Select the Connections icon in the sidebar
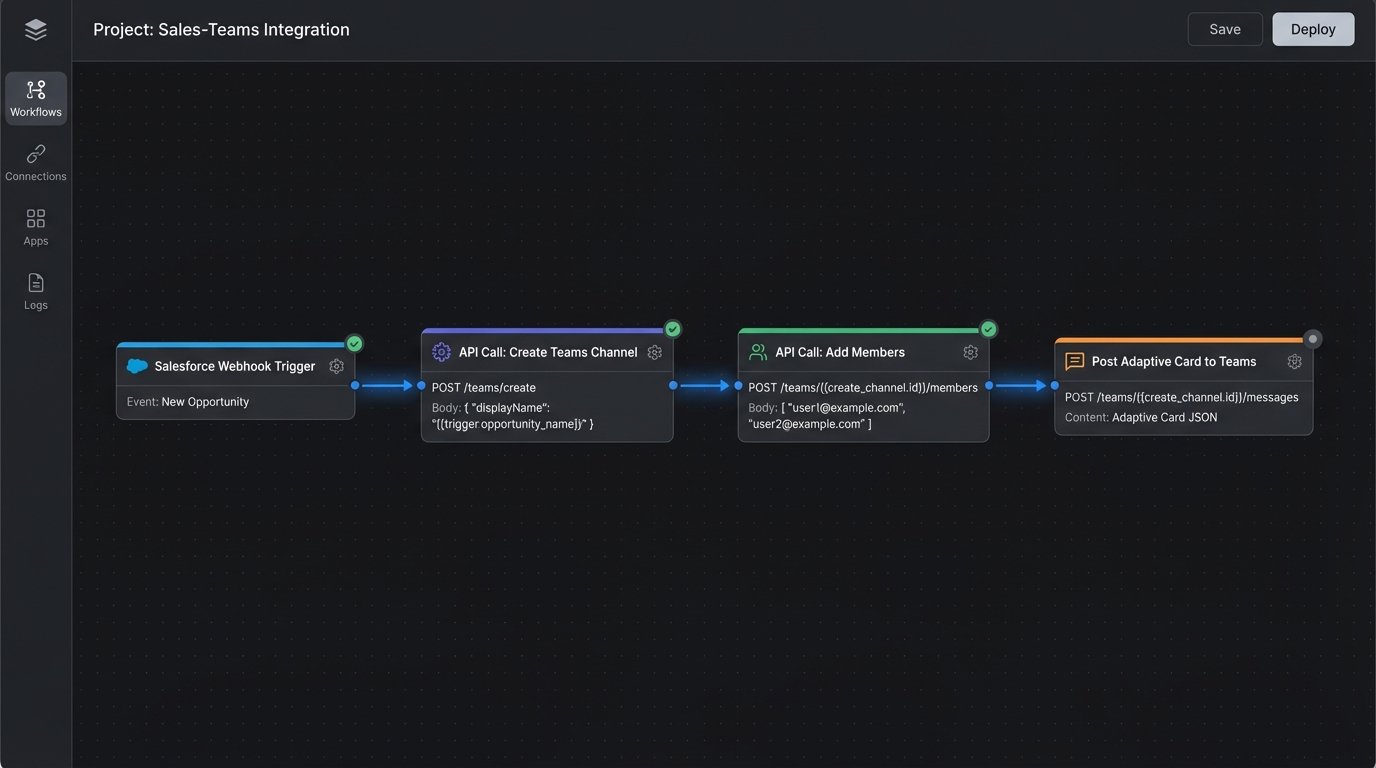1376x768 pixels. (x=35, y=160)
